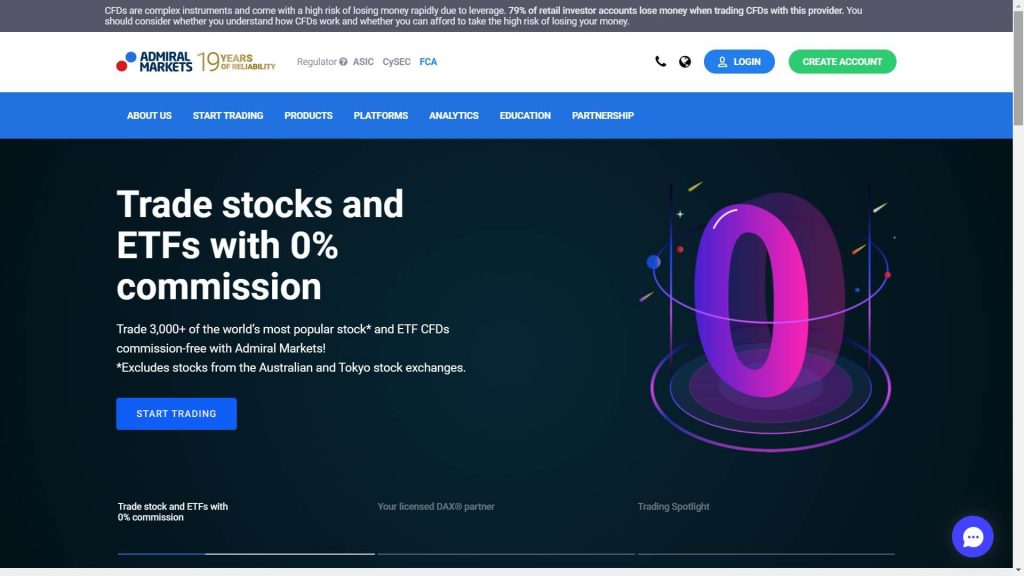Click the 'Trade stocks and ETFs with 0% commission' headline

[260, 245]
